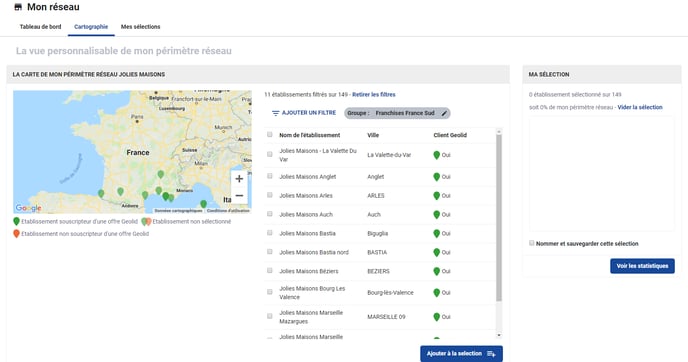Click Ajouter à la sélection button

(x=461, y=354)
